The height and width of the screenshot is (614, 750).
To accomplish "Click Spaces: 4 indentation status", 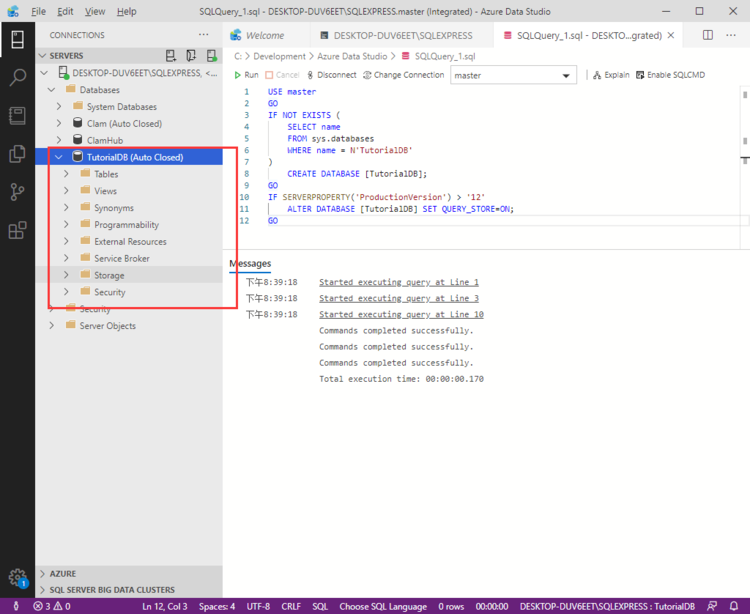I will click(x=217, y=606).
